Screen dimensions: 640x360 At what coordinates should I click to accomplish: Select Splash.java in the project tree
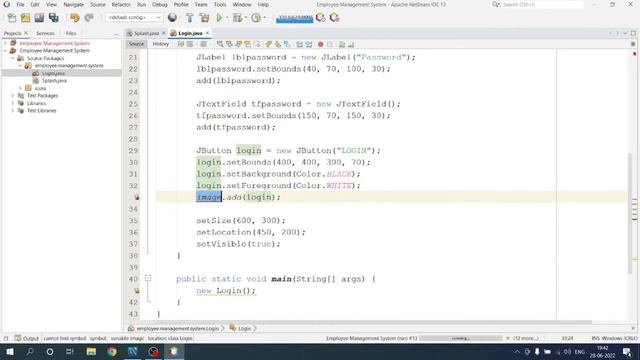[54, 81]
